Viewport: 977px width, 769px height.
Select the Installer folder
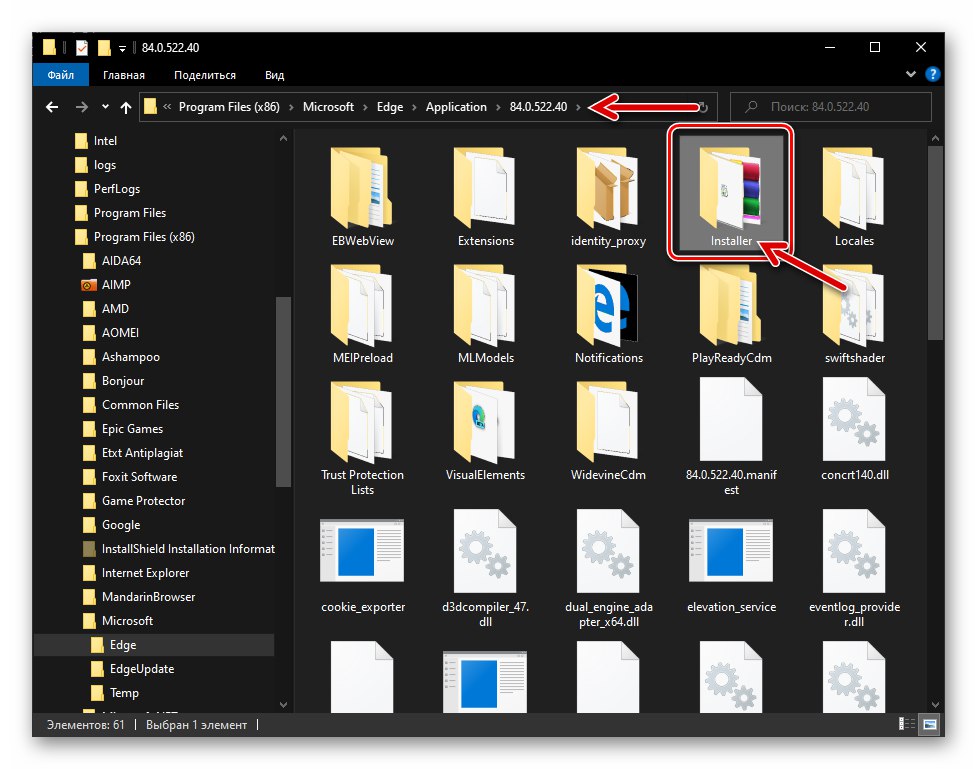(731, 194)
